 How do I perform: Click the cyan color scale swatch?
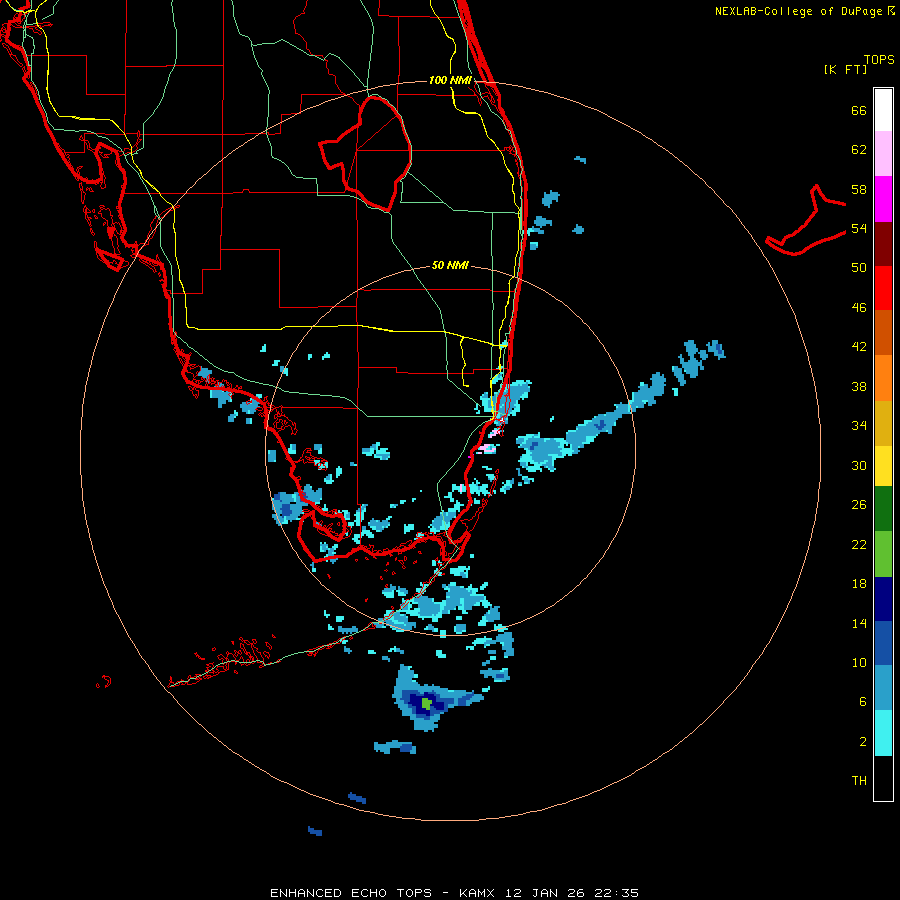(x=883, y=733)
